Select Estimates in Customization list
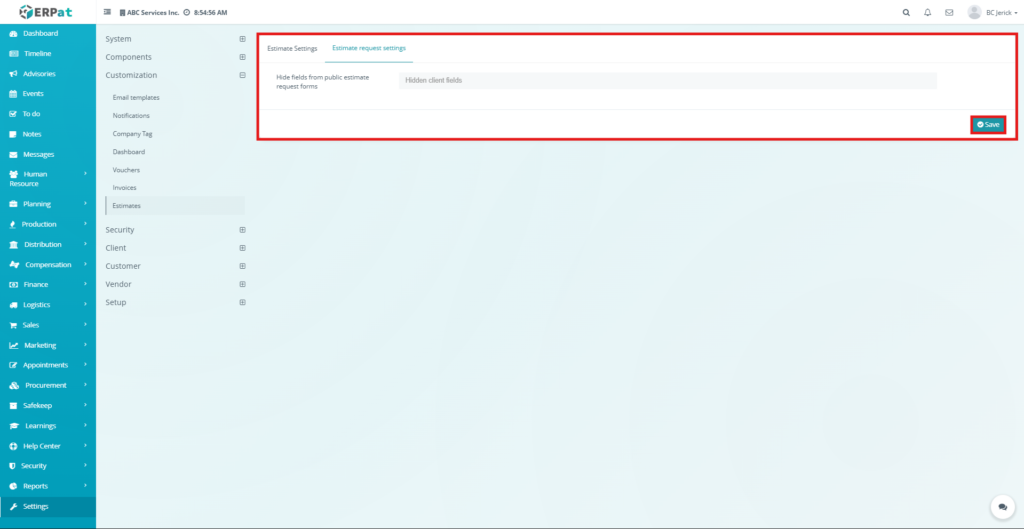The height and width of the screenshot is (529, 1024). pos(175,206)
